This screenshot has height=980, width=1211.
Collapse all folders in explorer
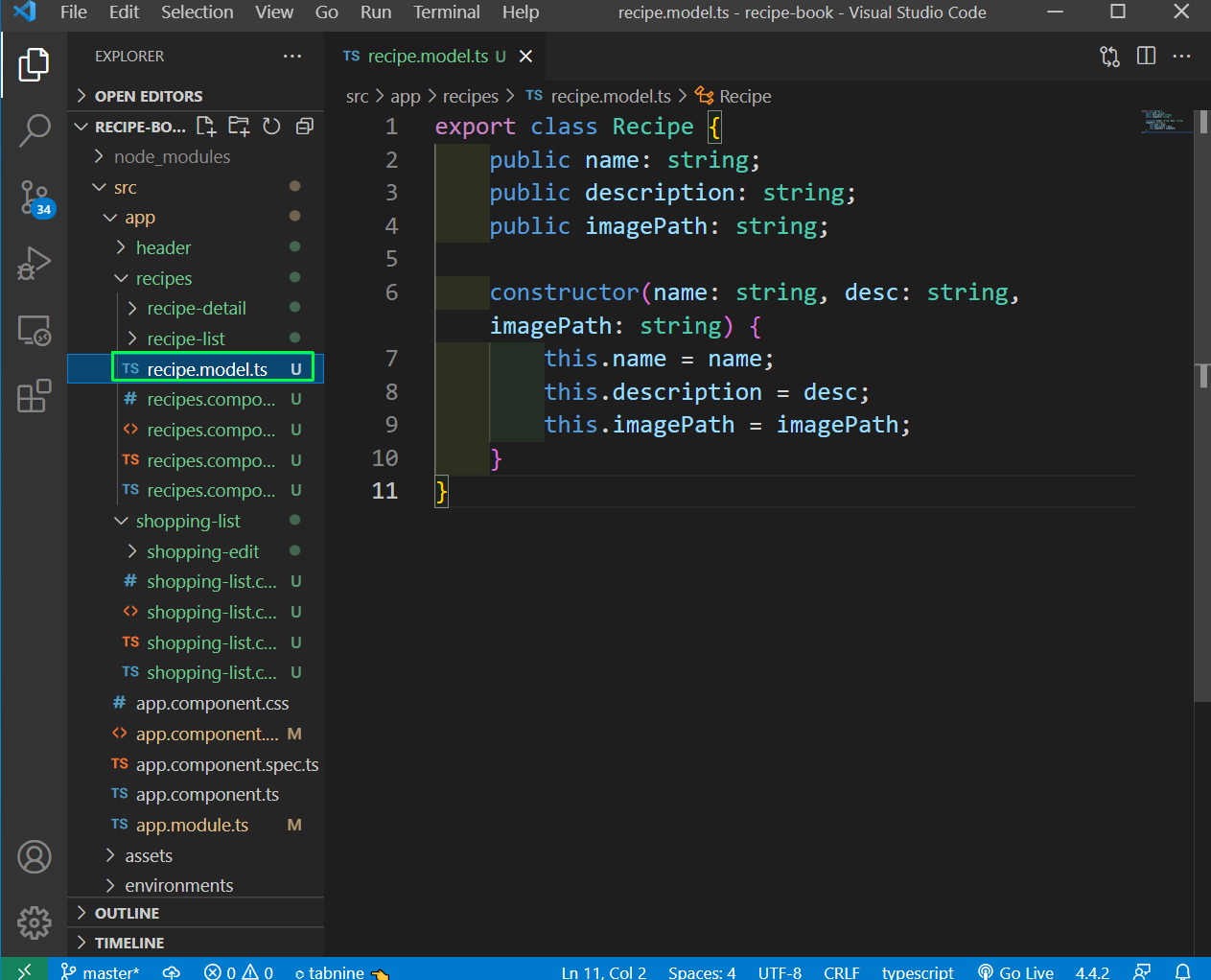click(305, 127)
